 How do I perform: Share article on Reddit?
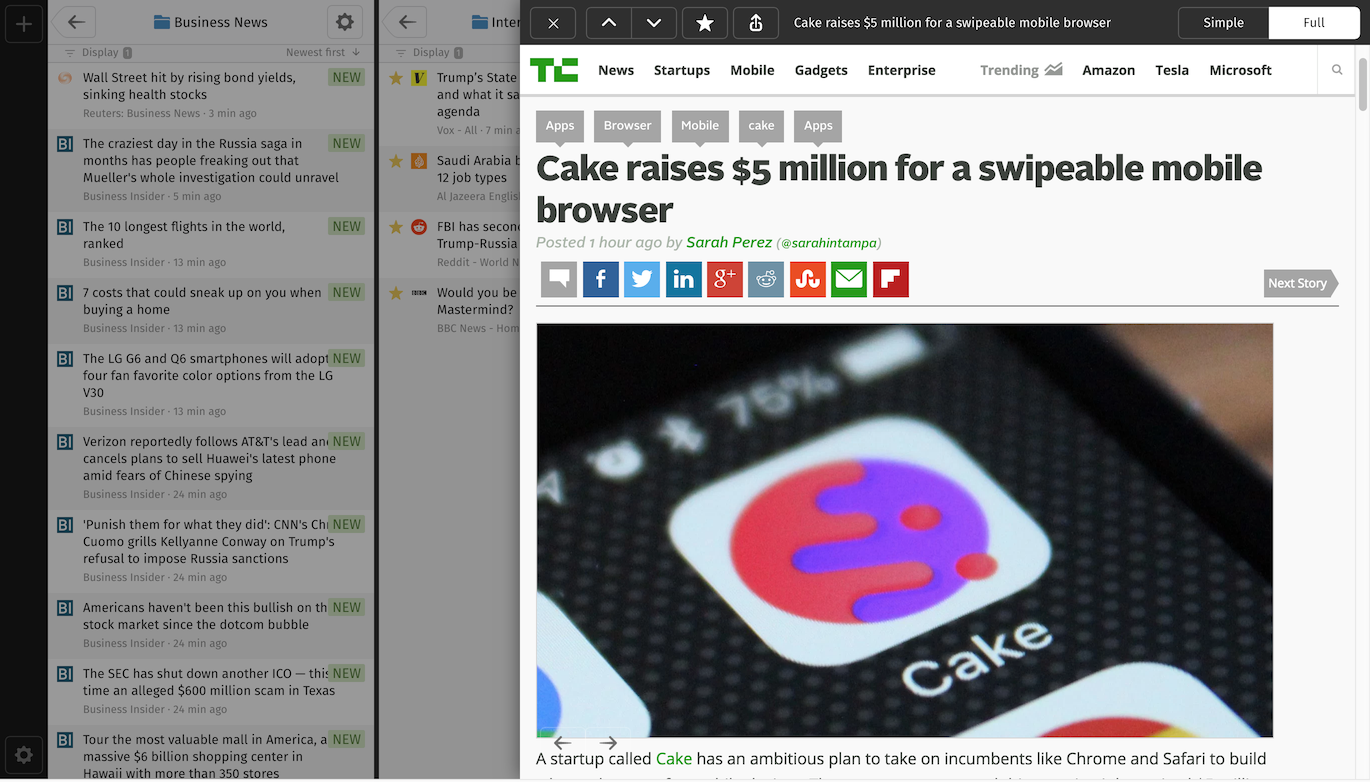coord(766,279)
